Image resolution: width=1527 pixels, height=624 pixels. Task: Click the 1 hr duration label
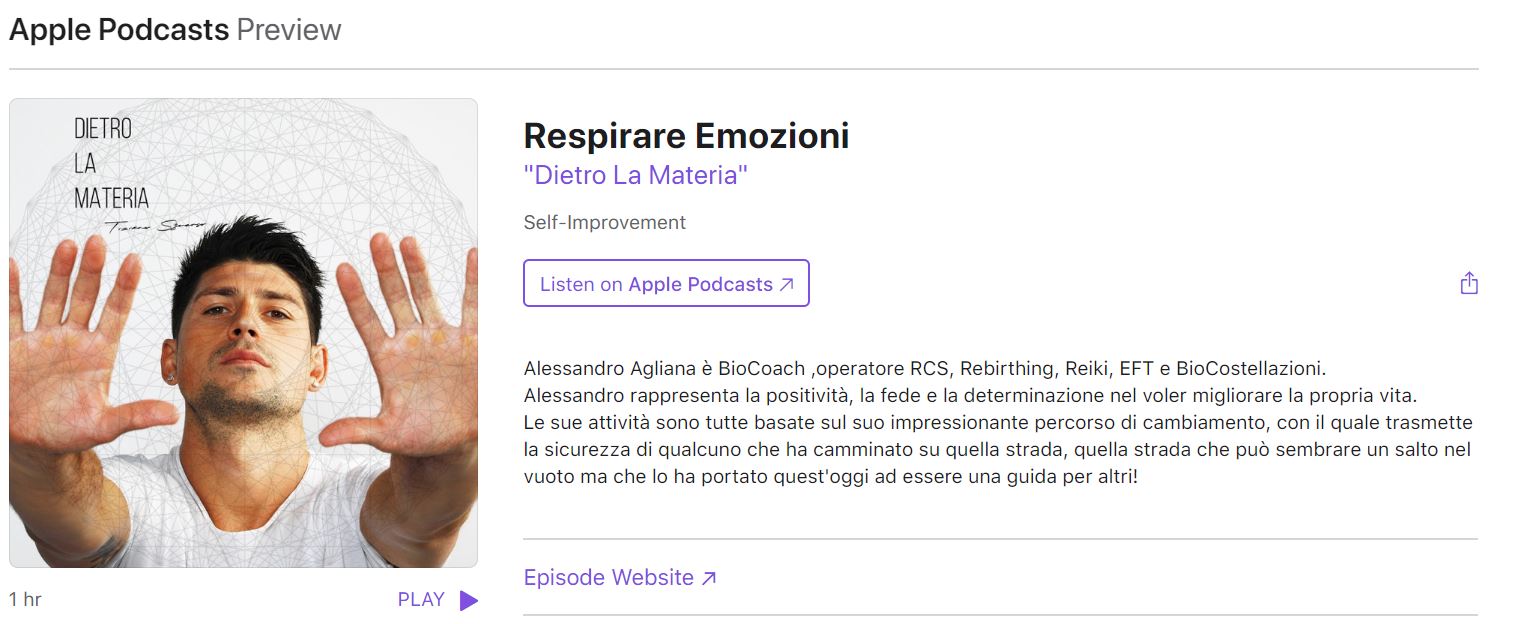coord(25,600)
